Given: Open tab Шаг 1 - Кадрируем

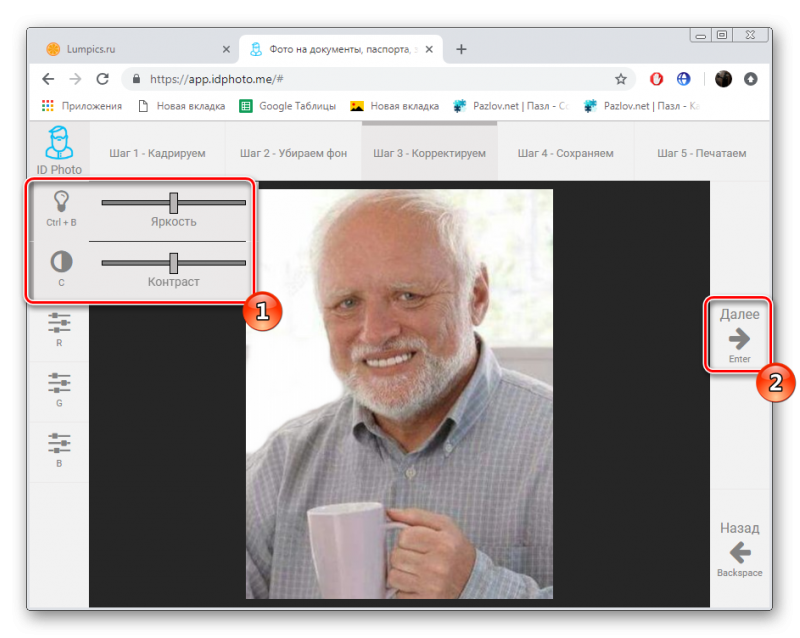Looking at the screenshot, I should coord(157,153).
